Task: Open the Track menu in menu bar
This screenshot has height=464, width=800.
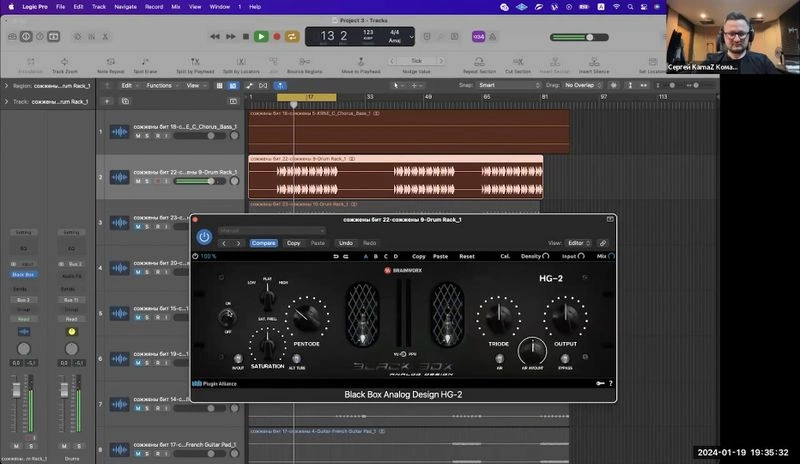Action: point(99,7)
